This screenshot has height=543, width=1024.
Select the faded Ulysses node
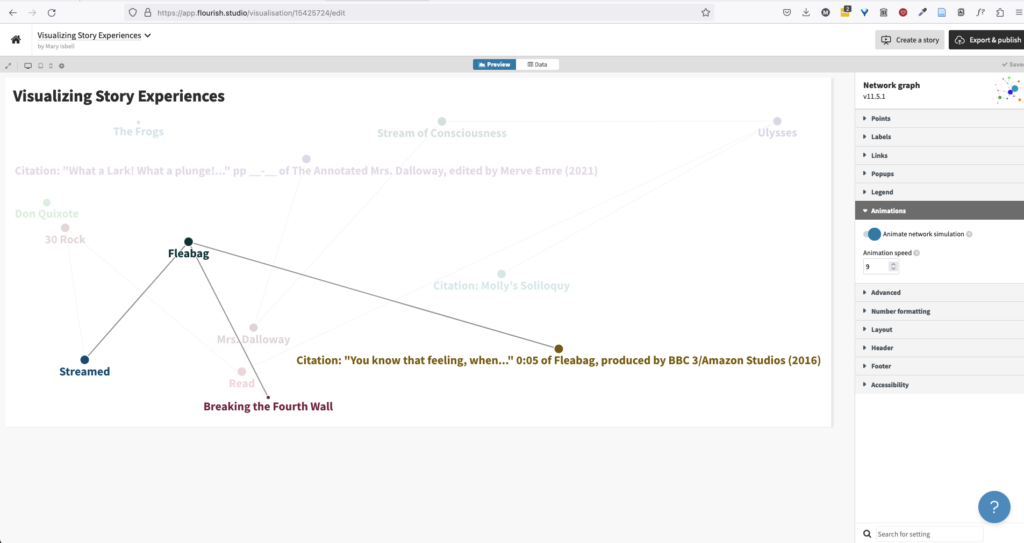[777, 121]
